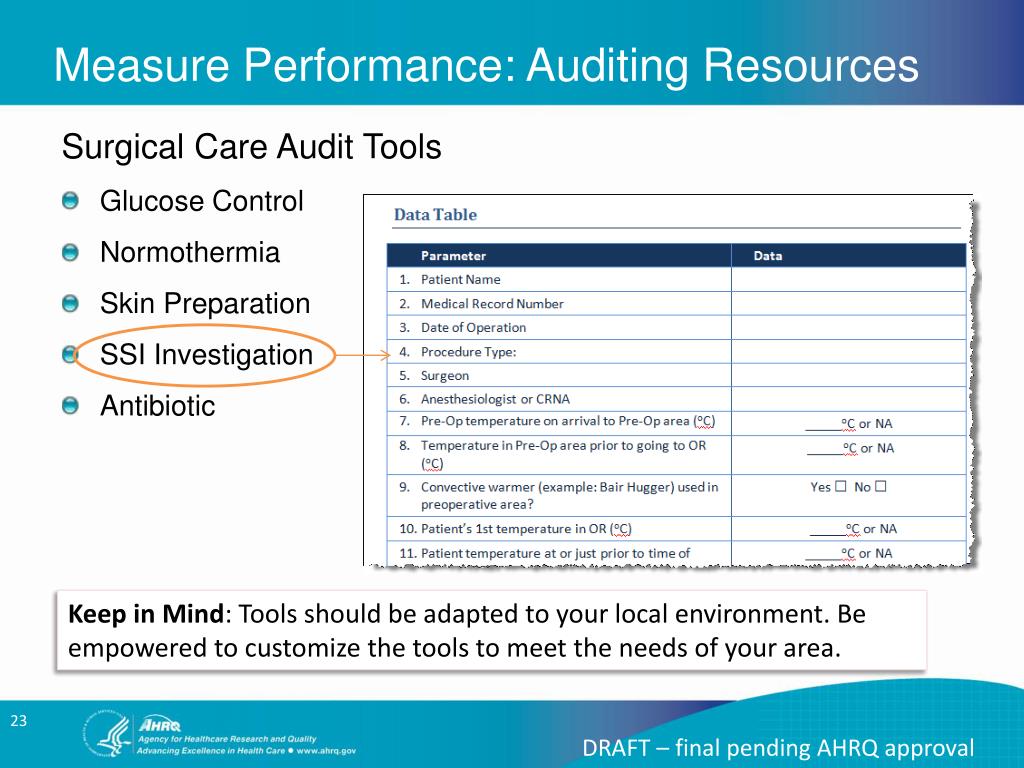Screen dimensions: 1024x768
Task: Click the slide number 23
Action: click(x=18, y=721)
